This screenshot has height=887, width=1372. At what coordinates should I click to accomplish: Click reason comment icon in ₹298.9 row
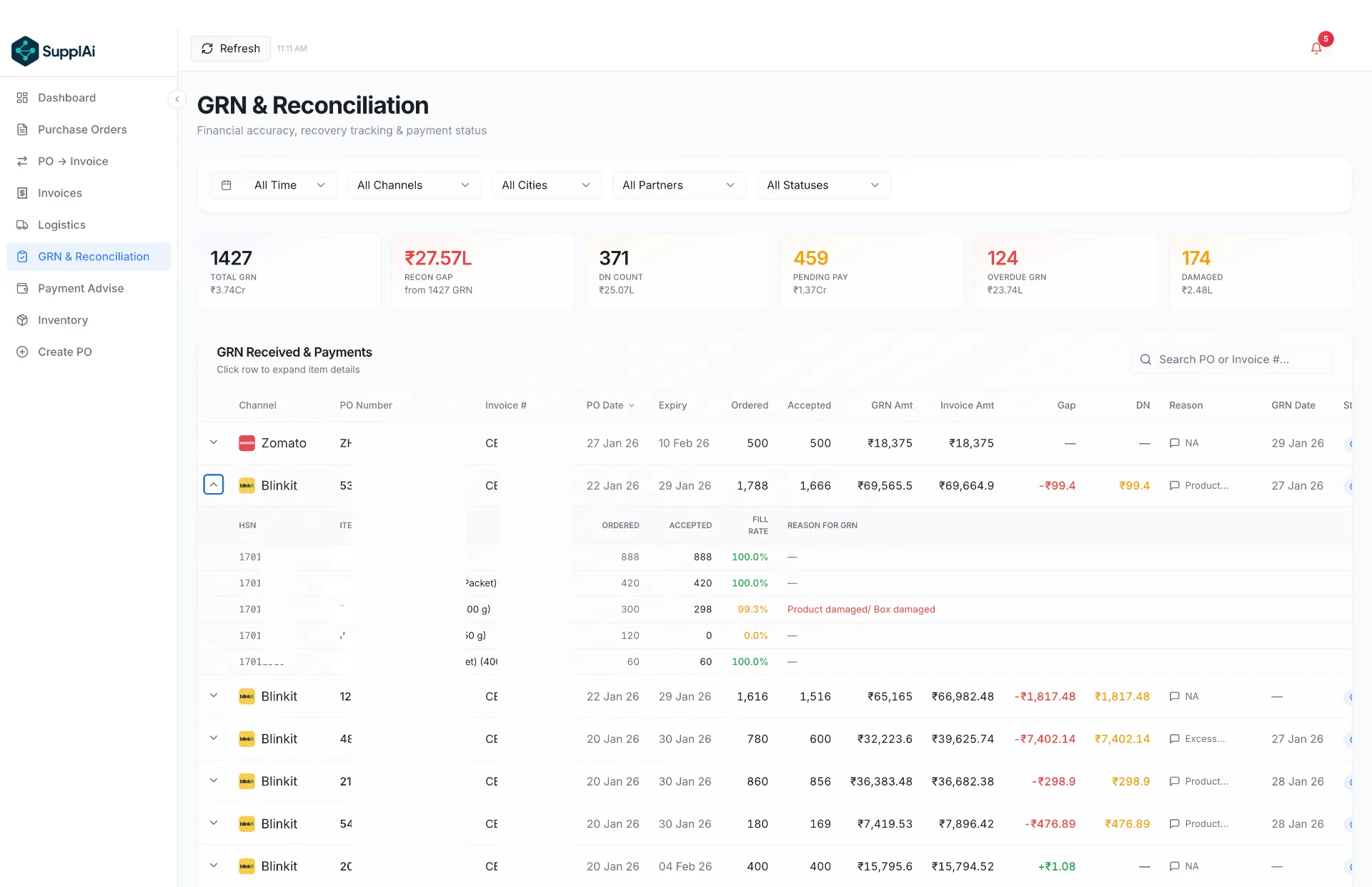(x=1174, y=781)
